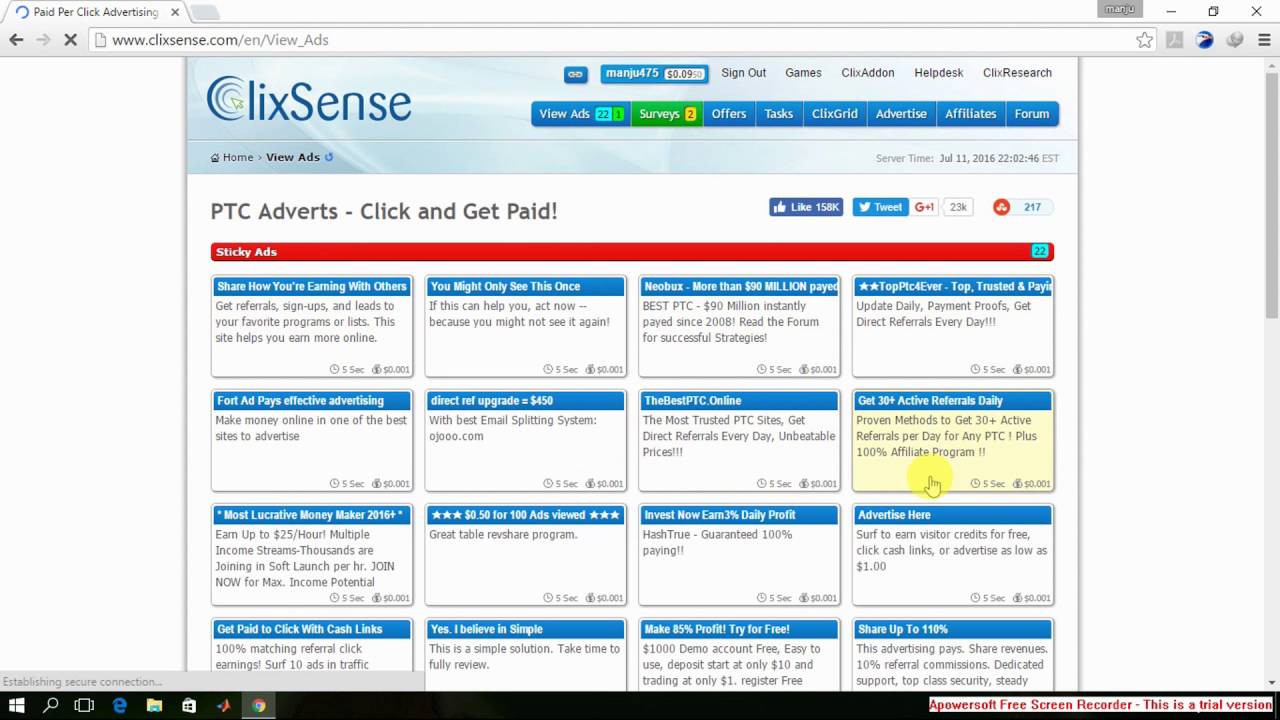Open the 'Yes. I believe in Simple' ad

[x=526, y=655]
